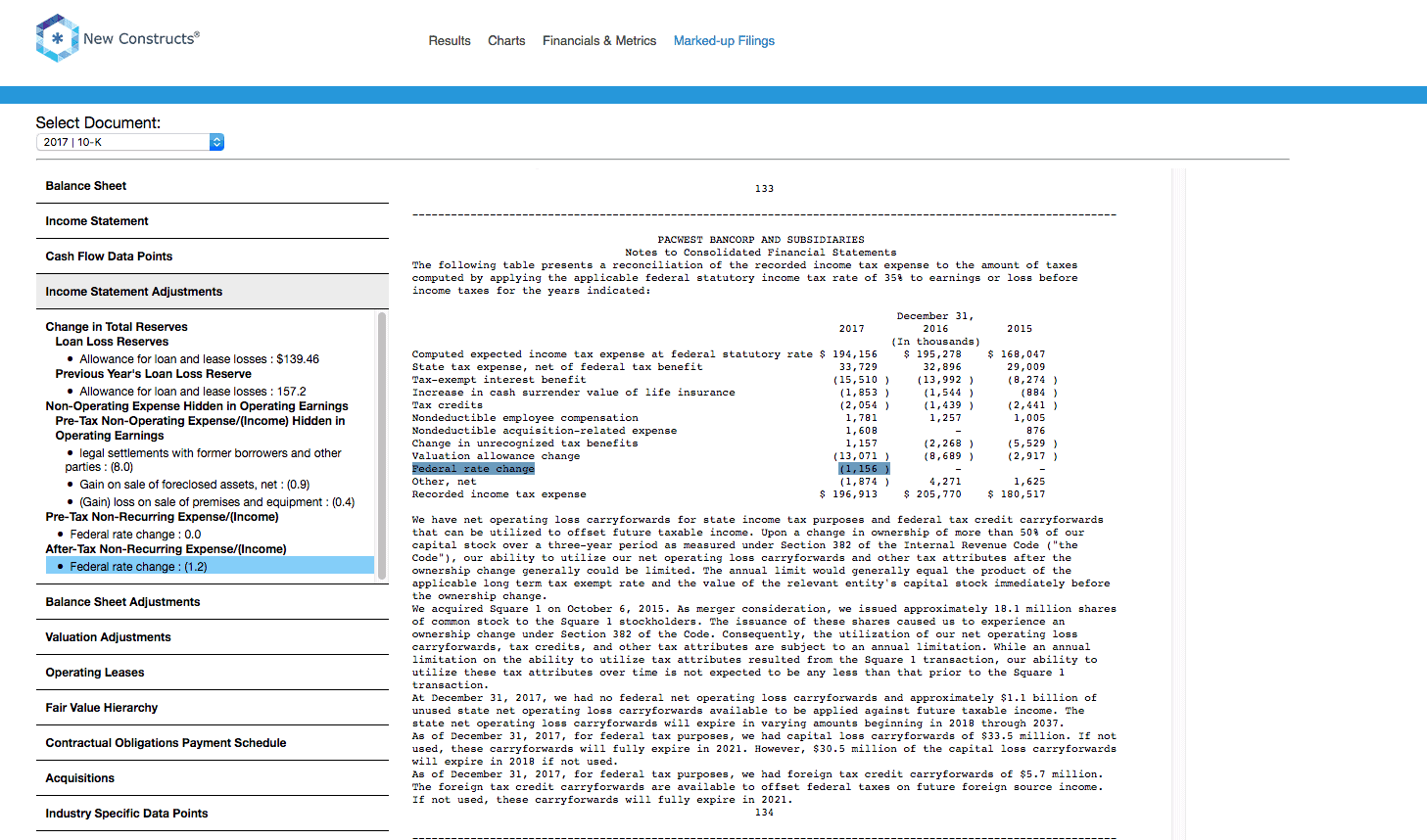Viewport: 1427px width, 840px height.
Task: Click Gain on sale of foreclosed assets item
Action: point(194,485)
